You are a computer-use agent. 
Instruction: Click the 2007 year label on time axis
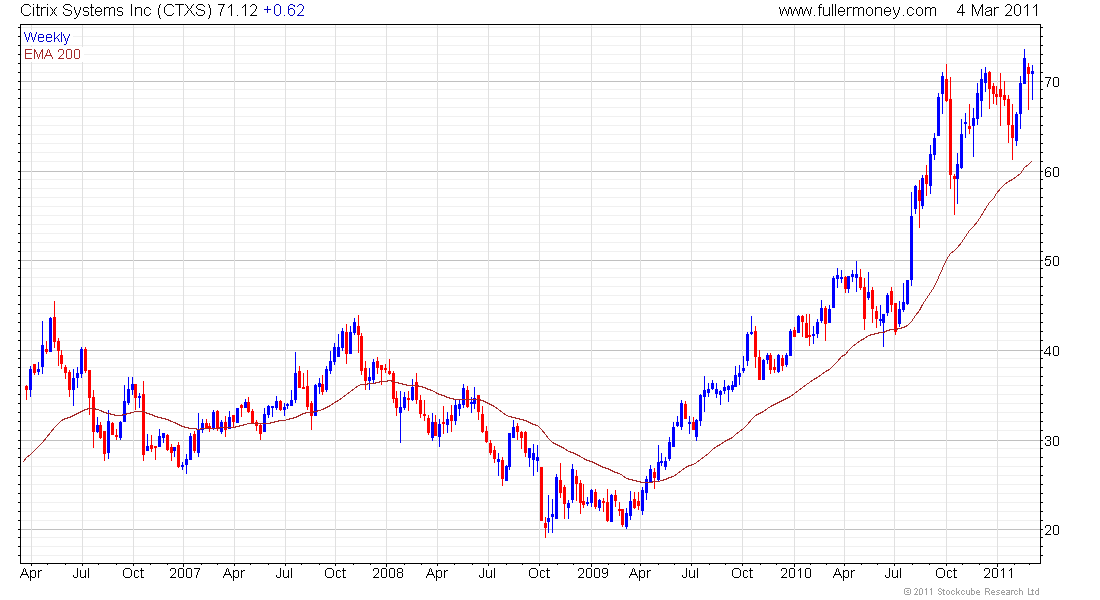pos(185,573)
